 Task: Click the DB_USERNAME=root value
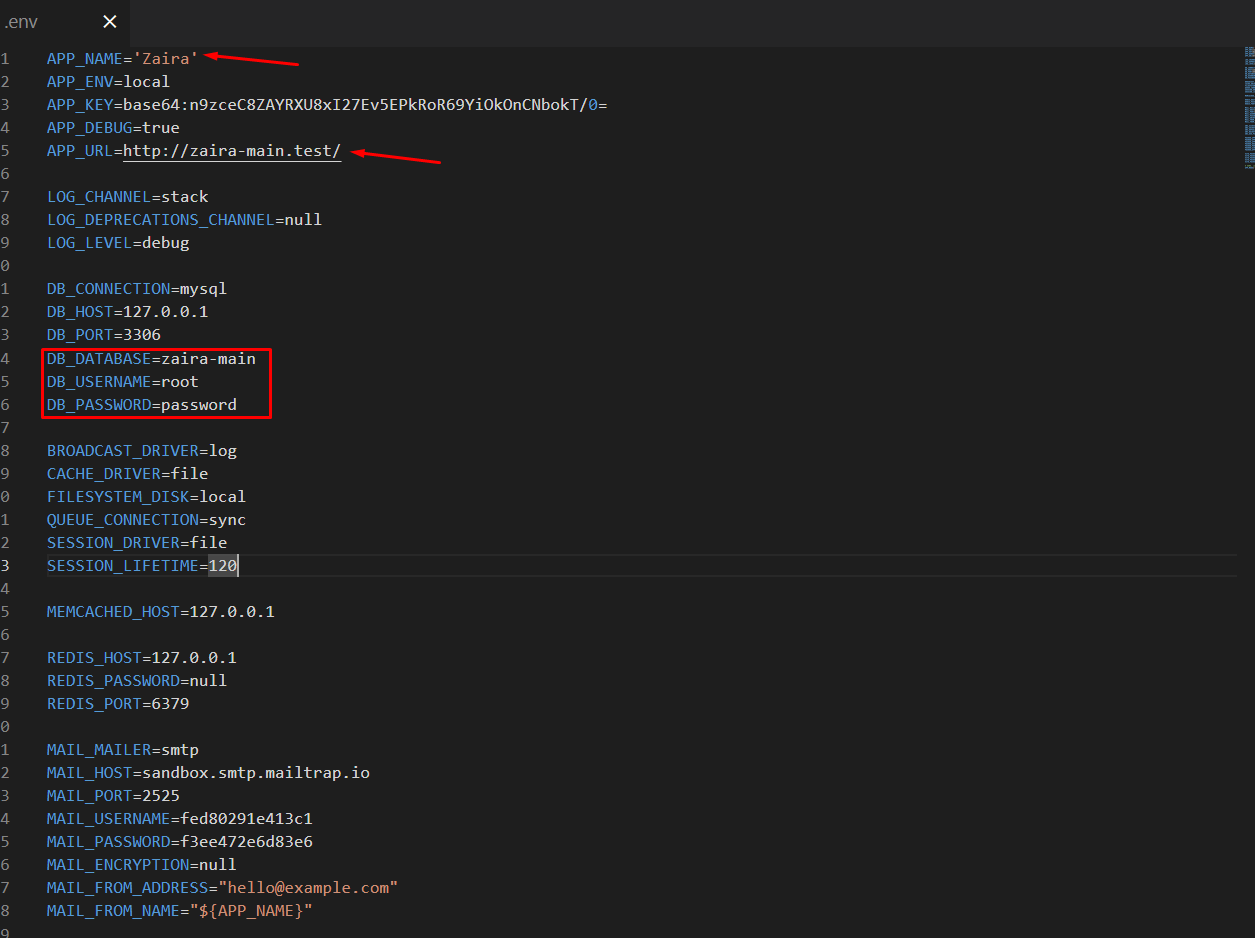(180, 382)
